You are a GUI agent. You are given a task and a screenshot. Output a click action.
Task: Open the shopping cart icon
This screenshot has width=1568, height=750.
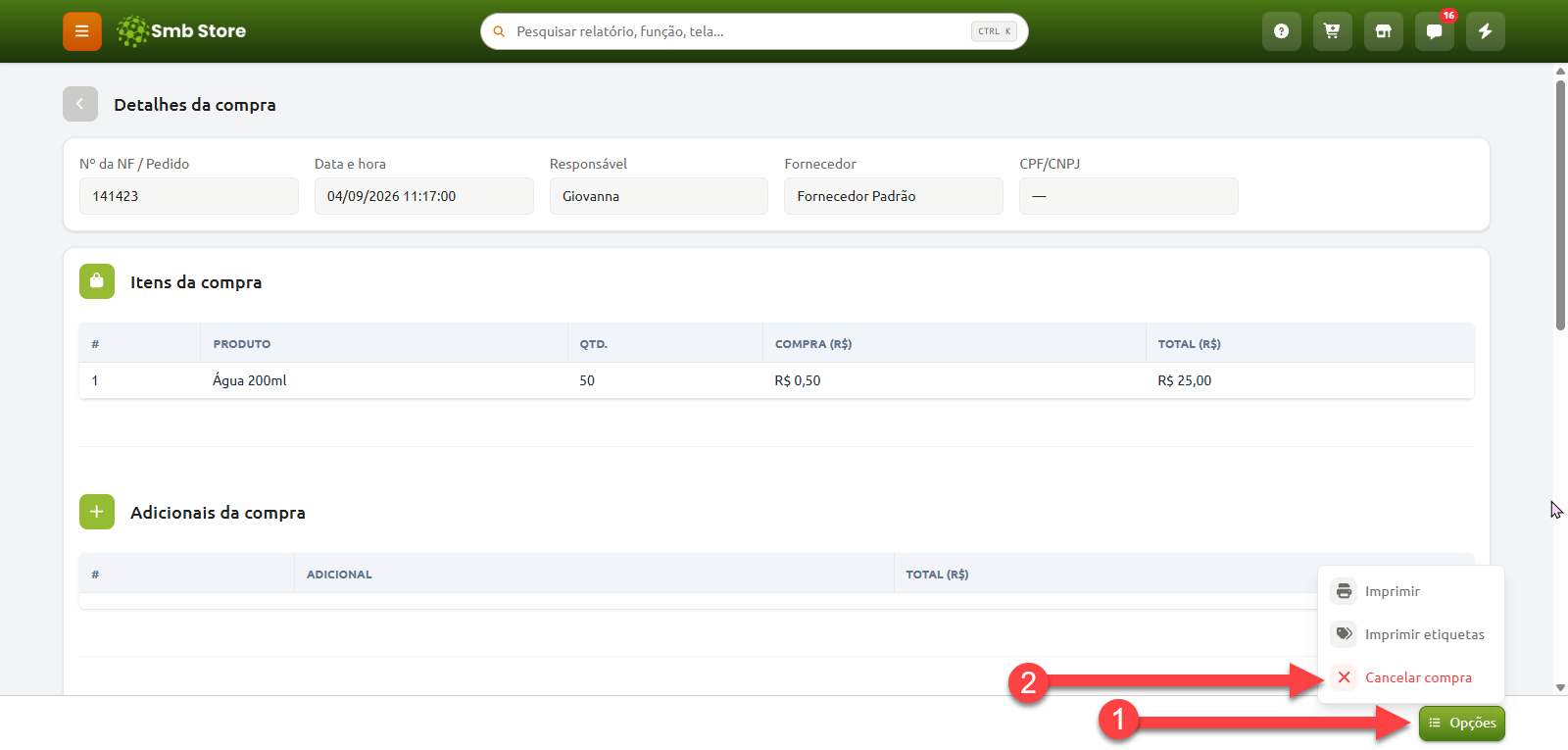(x=1332, y=31)
